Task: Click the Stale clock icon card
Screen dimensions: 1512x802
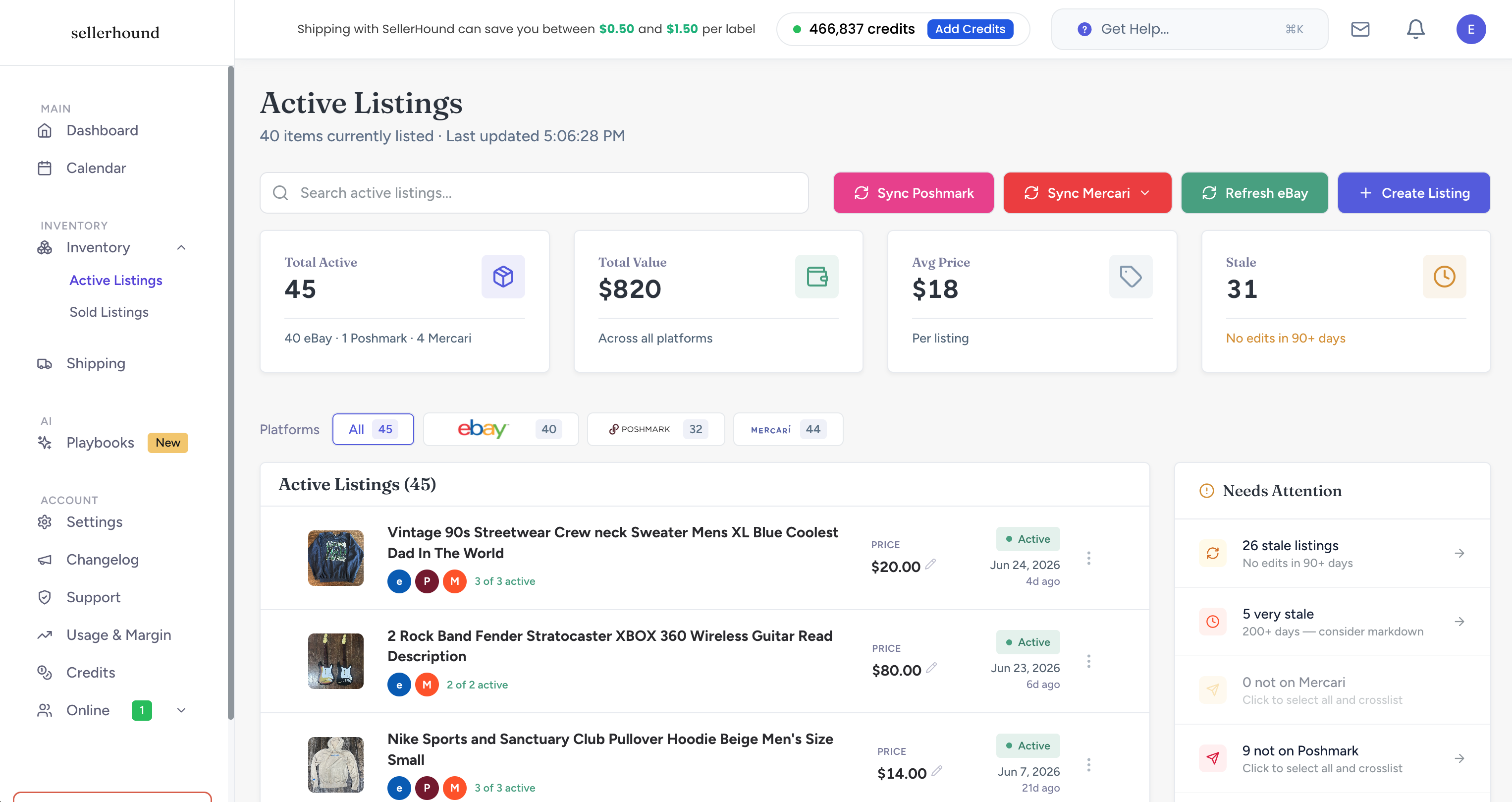Action: point(1444,277)
